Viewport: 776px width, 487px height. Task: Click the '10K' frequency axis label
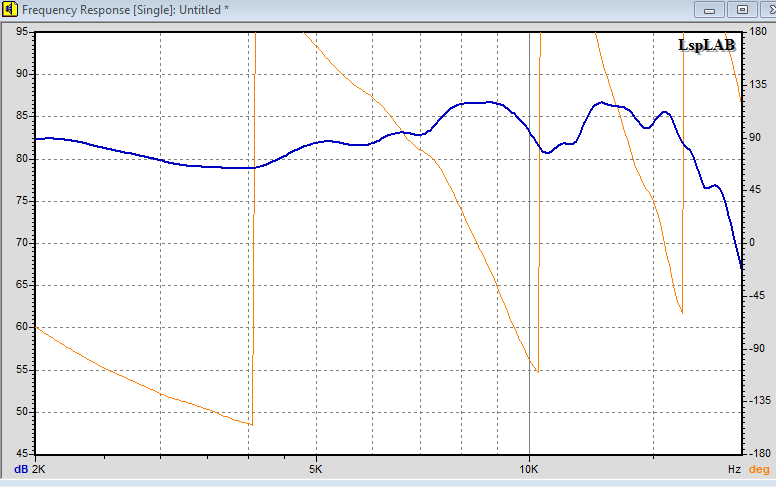tap(529, 469)
